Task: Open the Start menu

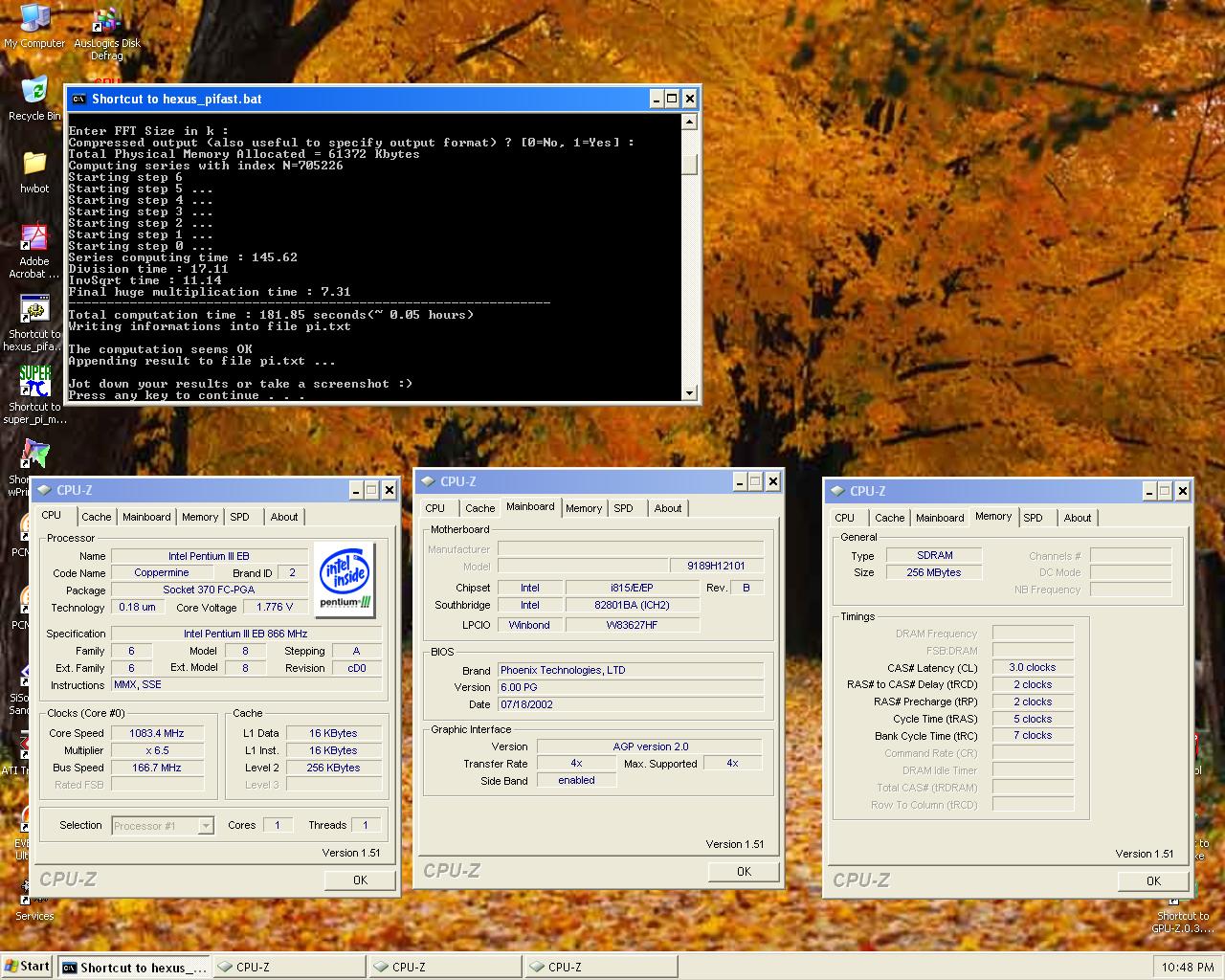Action: pos(27,967)
